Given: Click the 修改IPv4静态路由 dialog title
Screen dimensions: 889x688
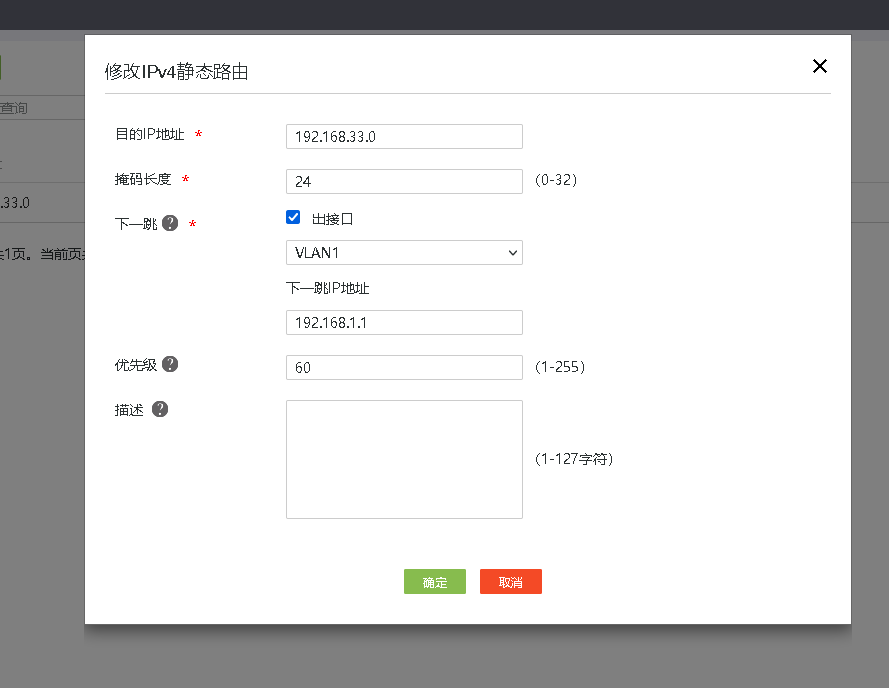Looking at the screenshot, I should (176, 71).
